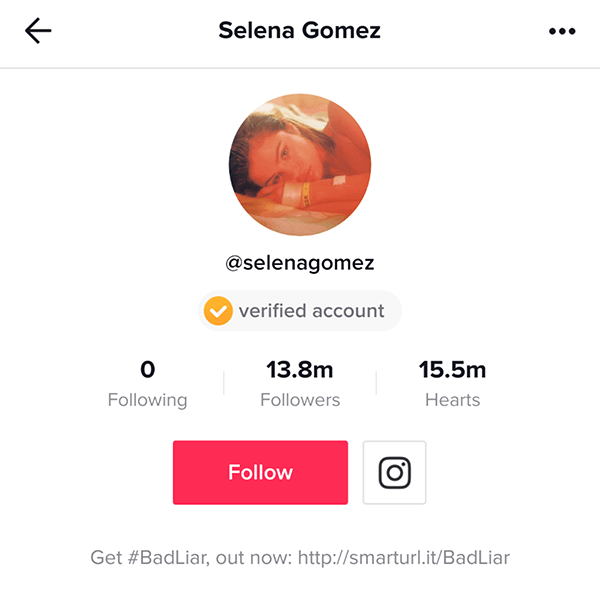
Task: Click the @selenagomez username text
Action: 300,264
